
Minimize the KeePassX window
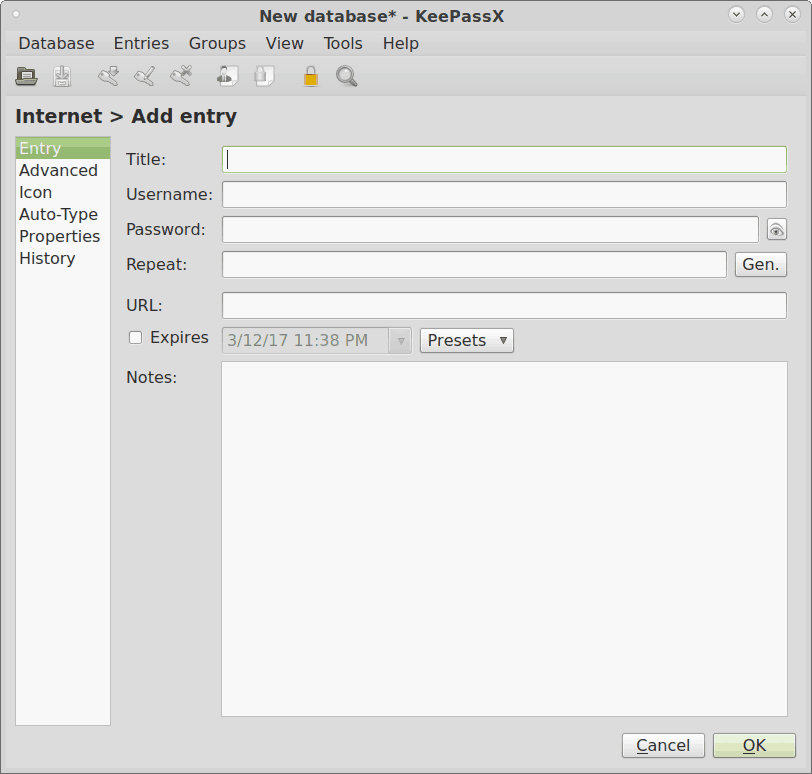point(736,14)
